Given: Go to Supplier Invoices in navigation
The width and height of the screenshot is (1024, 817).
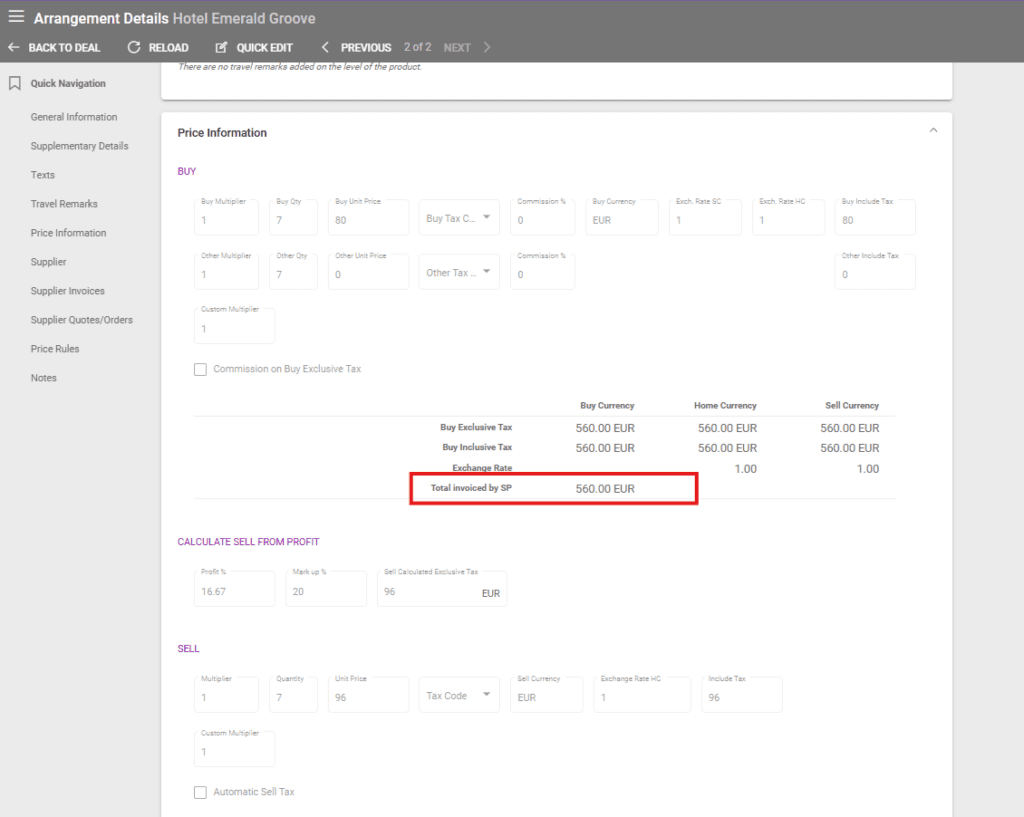Looking at the screenshot, I should [67, 291].
